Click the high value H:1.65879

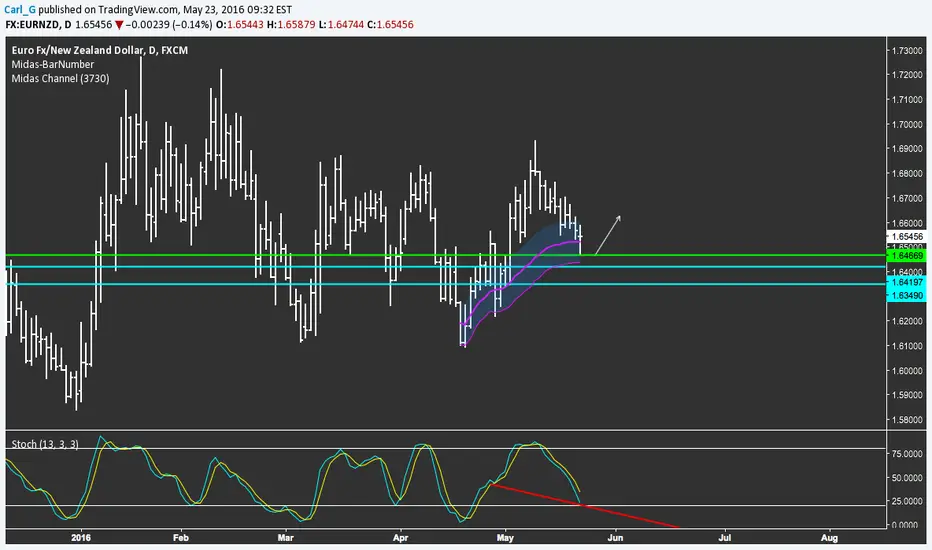pos(291,25)
